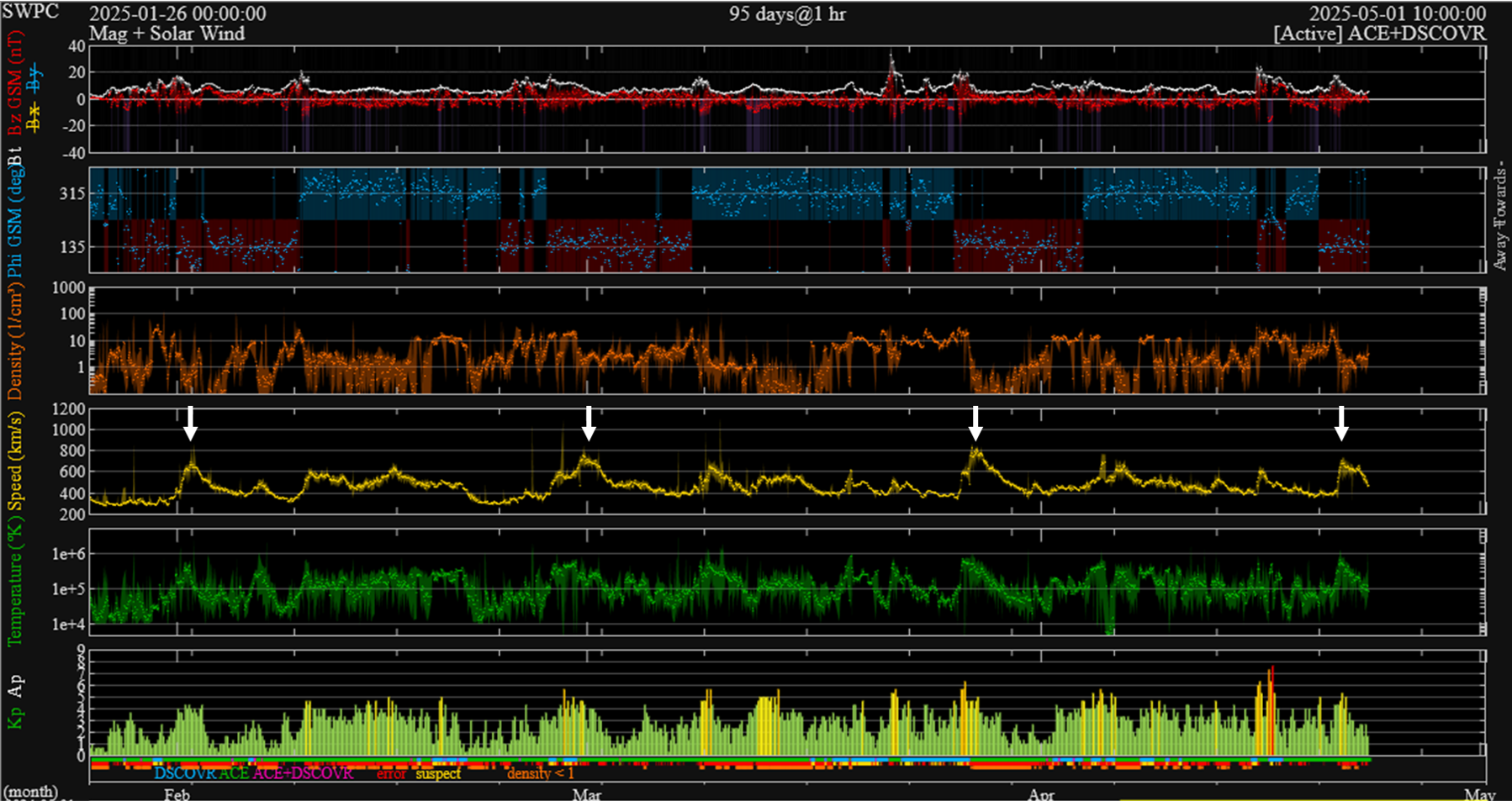Click the 'Mag + Solar Wind' plot title

coord(167,34)
